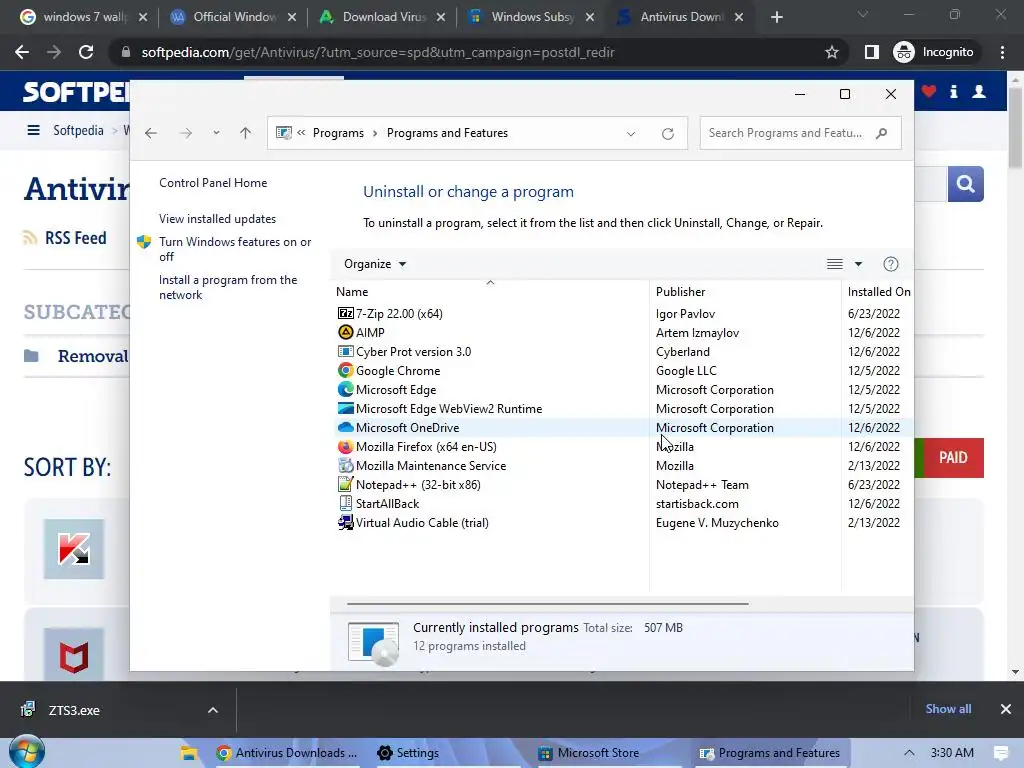The height and width of the screenshot is (768, 1024).
Task: Open View installed updates link
Action: point(217,219)
